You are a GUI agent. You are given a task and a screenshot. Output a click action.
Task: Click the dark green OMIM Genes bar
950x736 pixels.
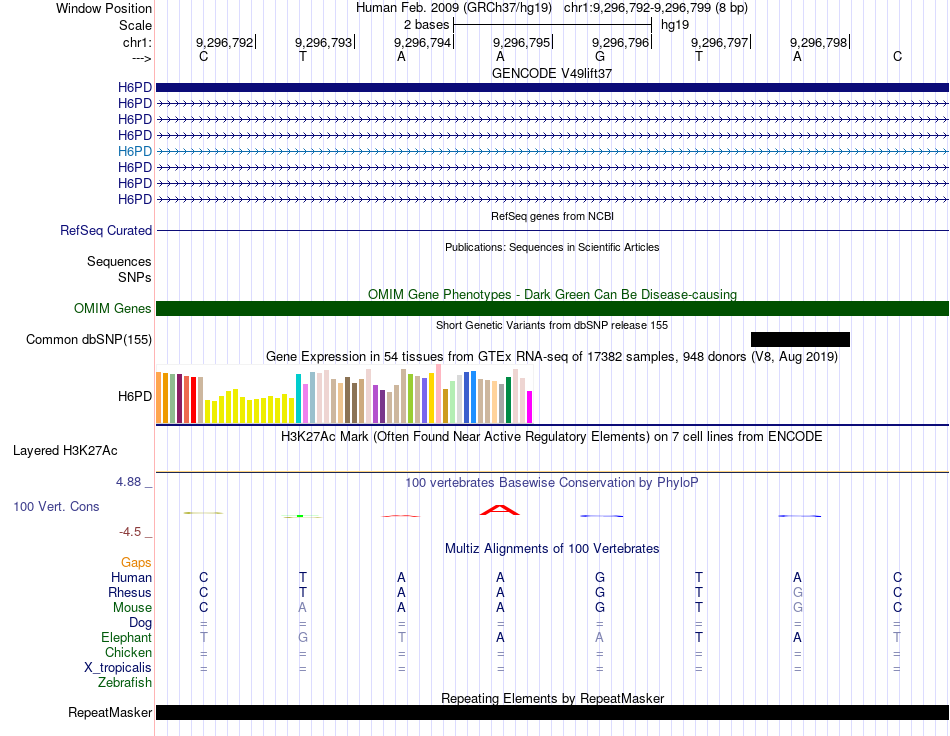tap(552, 308)
